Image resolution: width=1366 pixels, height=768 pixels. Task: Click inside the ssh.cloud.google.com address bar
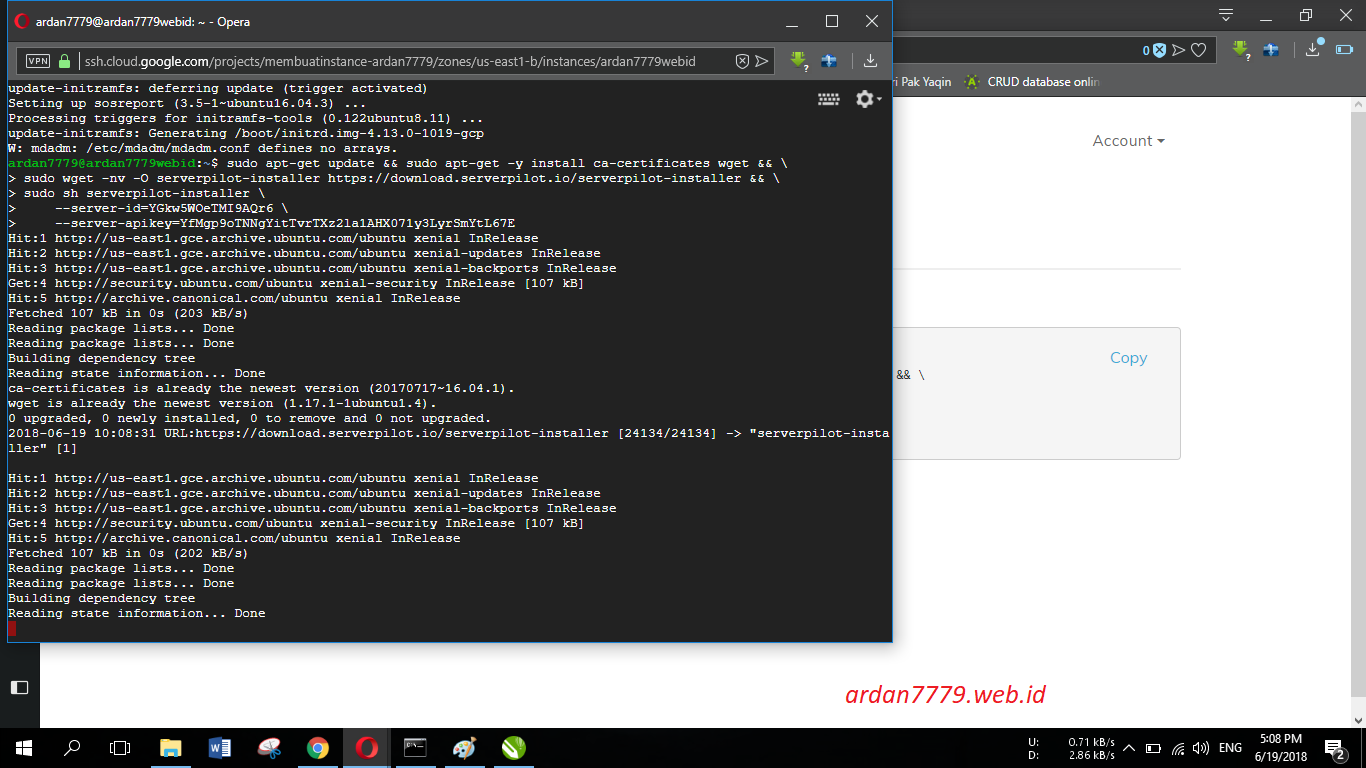[400, 61]
